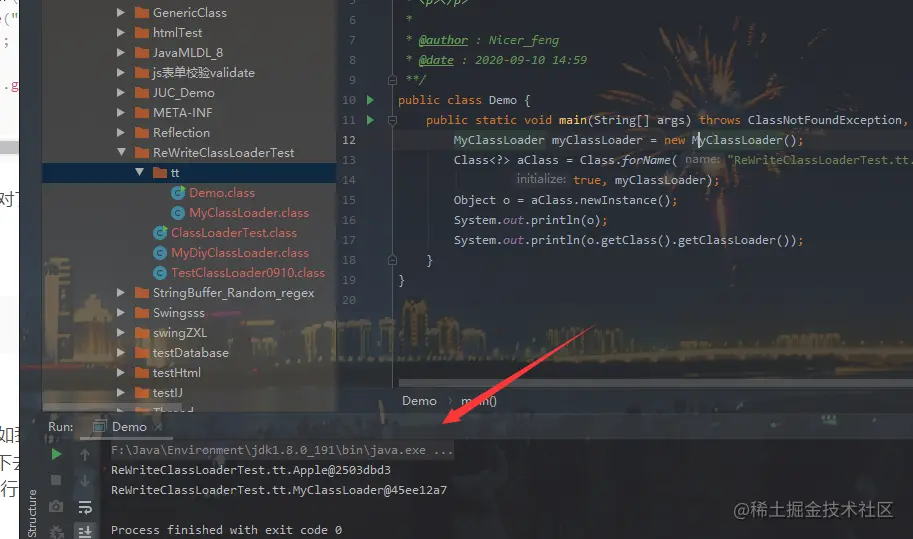The height and width of the screenshot is (539, 913).
Task: Click 'Process finished with exit code 0'
Action: [226, 530]
